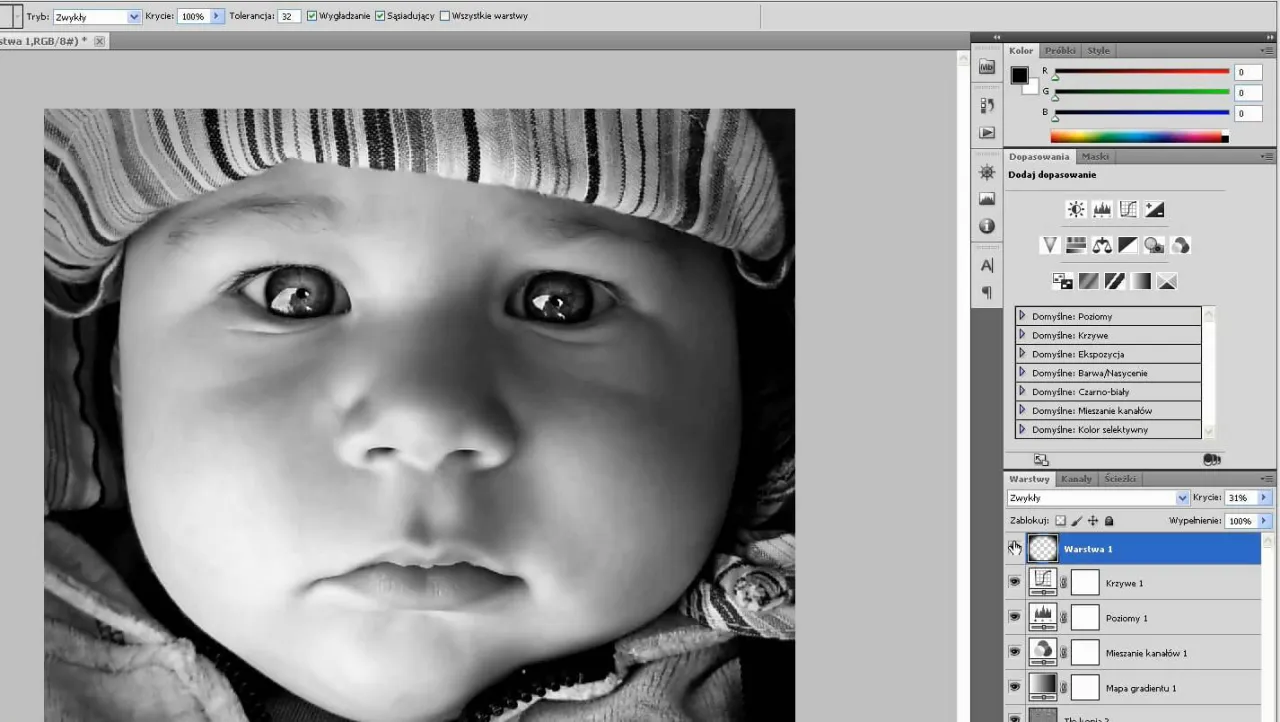Add a Brightness/Contrast adjustment
1280x722 pixels.
pos(1076,210)
